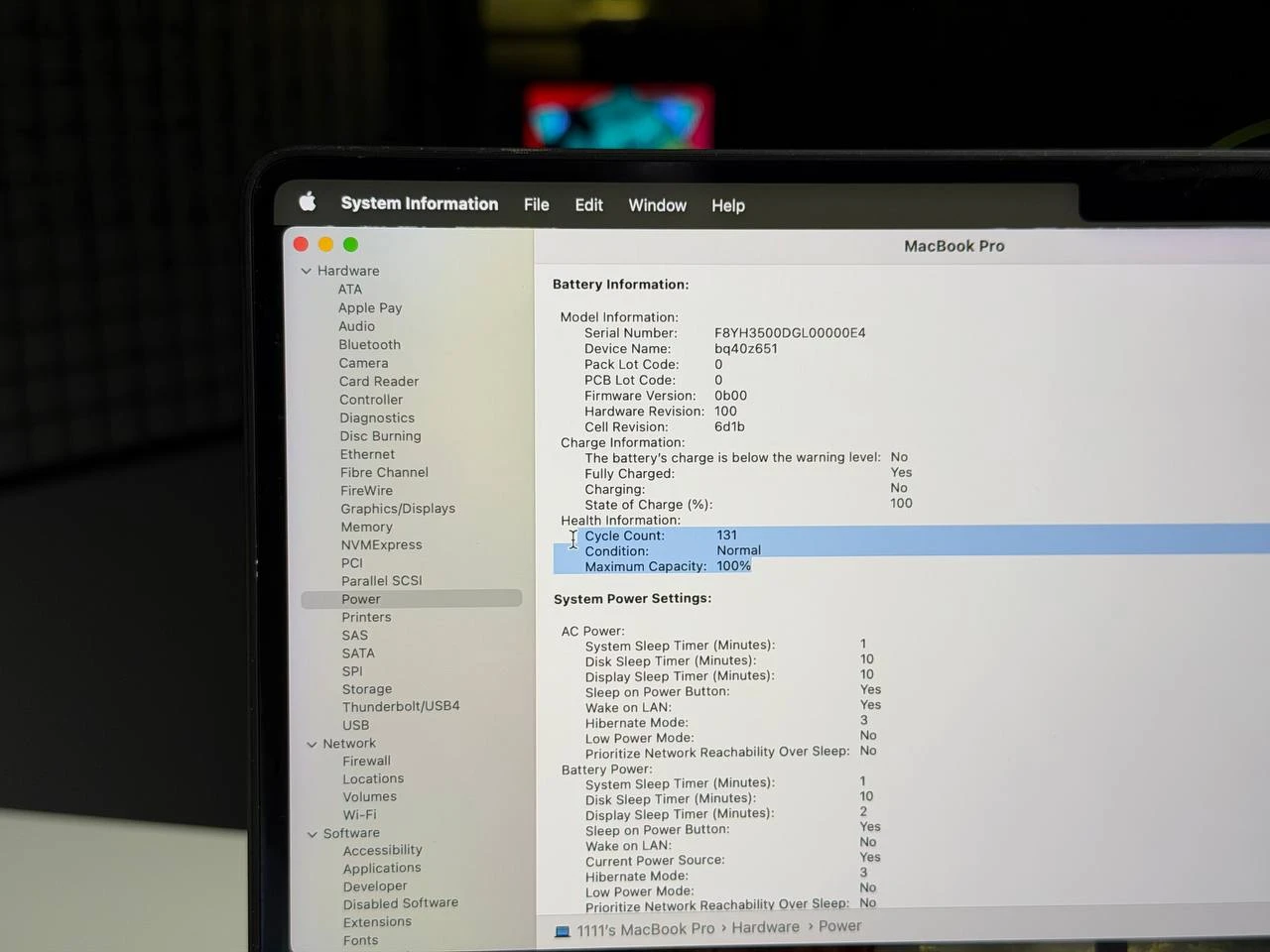Click the Condition value Normal

[x=739, y=550]
